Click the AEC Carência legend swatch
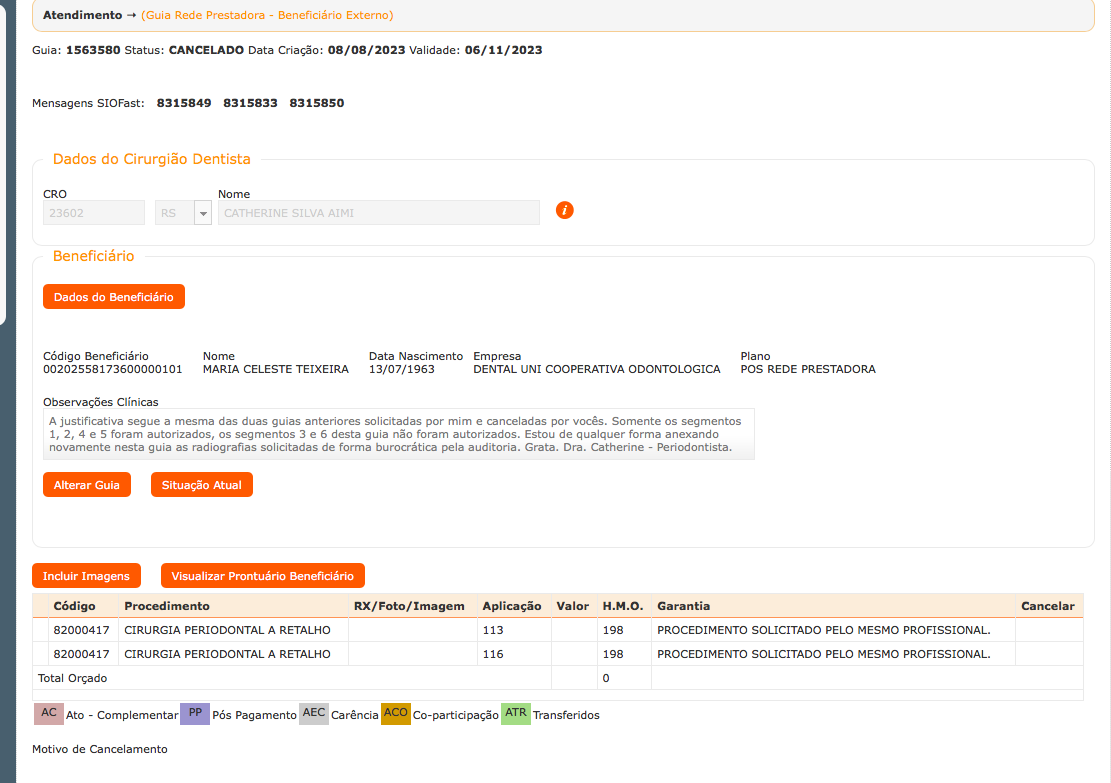 point(314,714)
